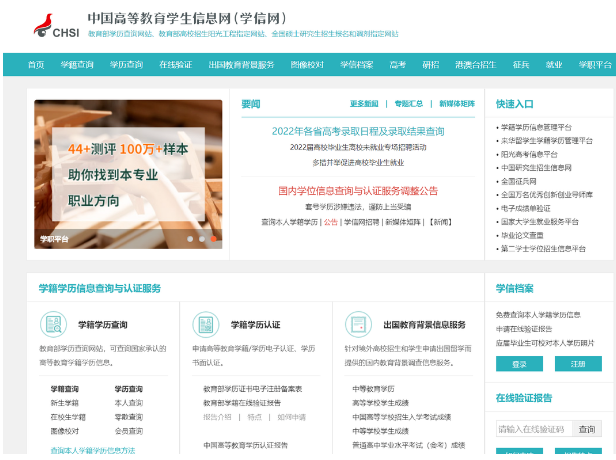Open 研招 navigation item
The image size is (616, 460).
tap(431, 65)
